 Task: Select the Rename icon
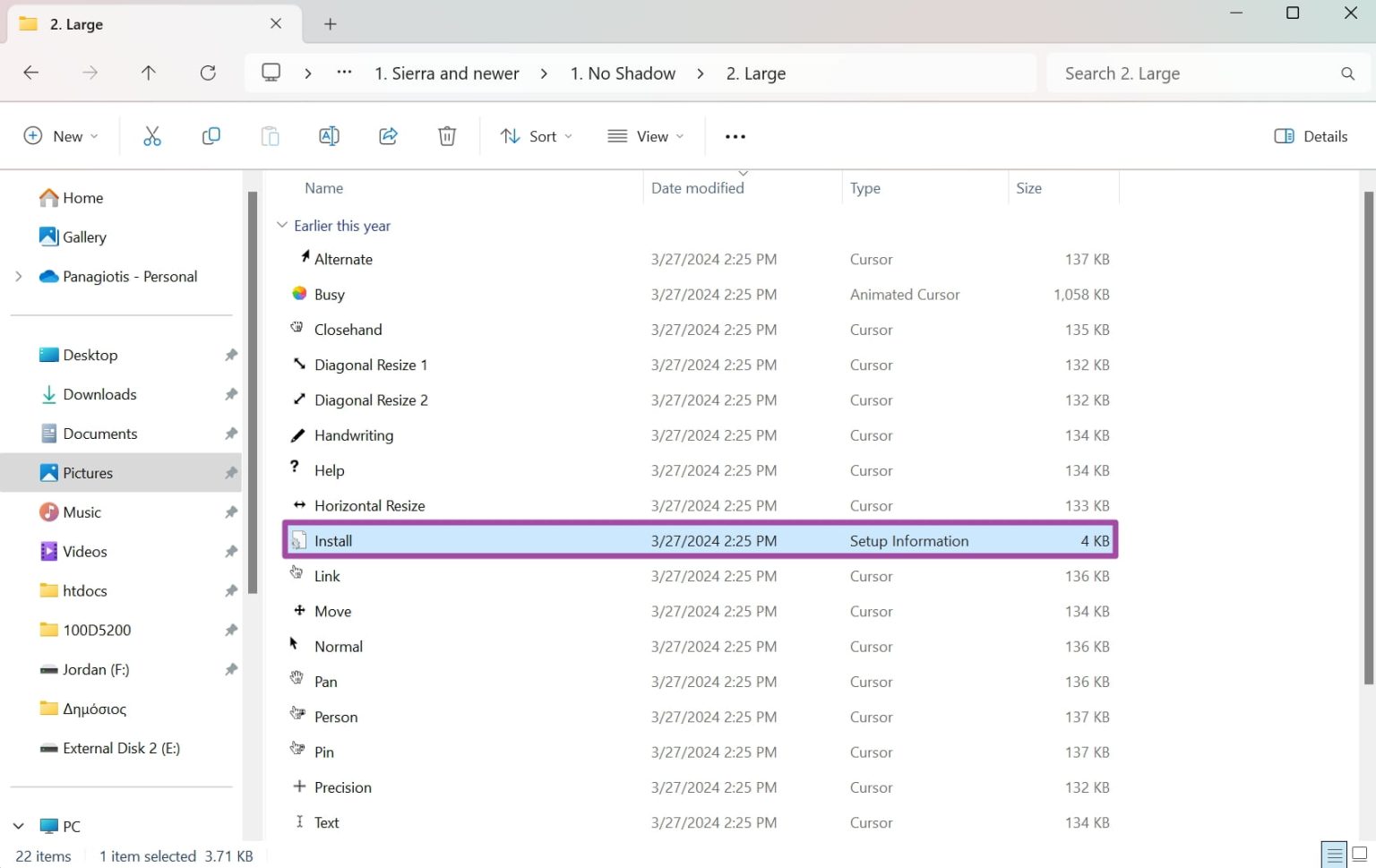coord(329,135)
